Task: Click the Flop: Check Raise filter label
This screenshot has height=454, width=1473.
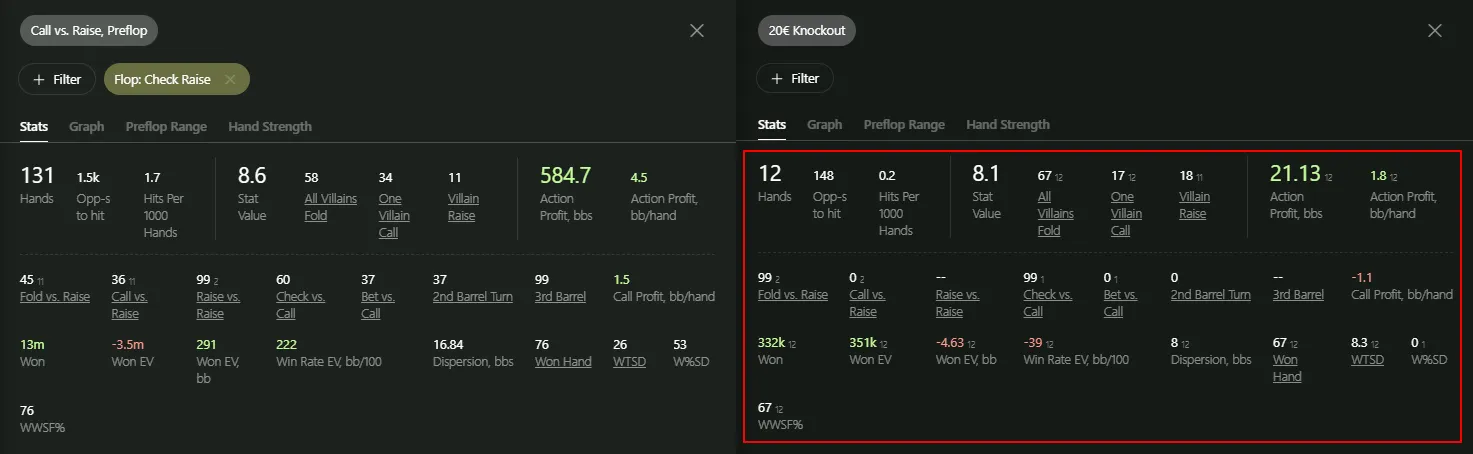Action: (163, 80)
